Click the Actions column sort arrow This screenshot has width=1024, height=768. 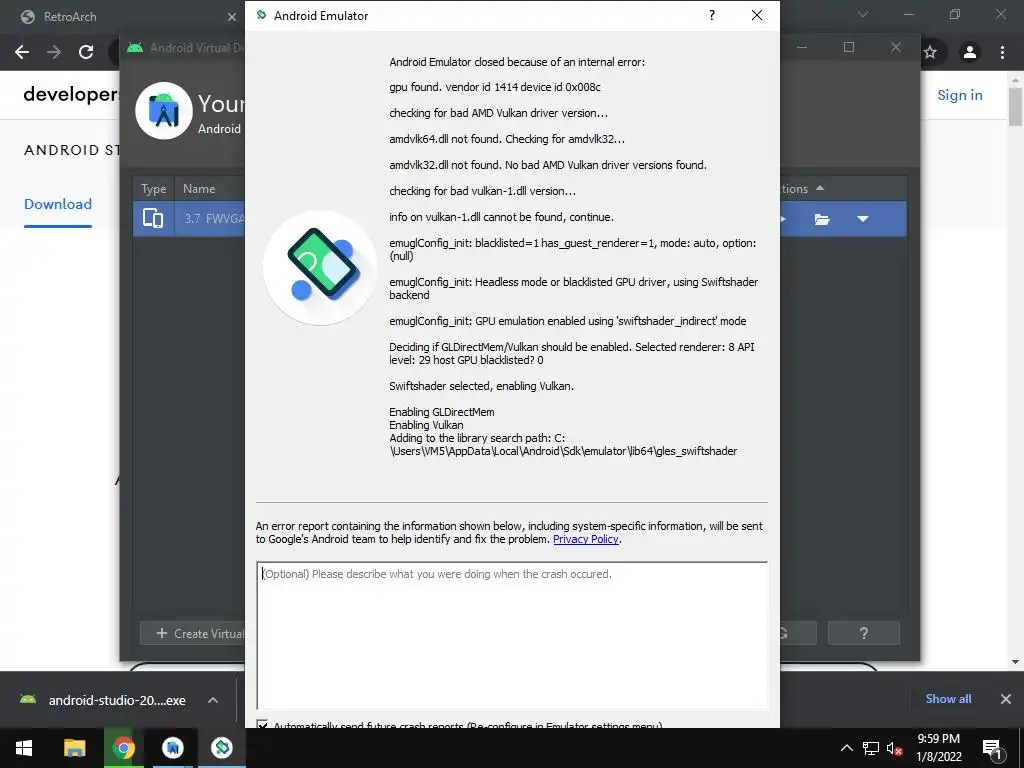point(820,188)
